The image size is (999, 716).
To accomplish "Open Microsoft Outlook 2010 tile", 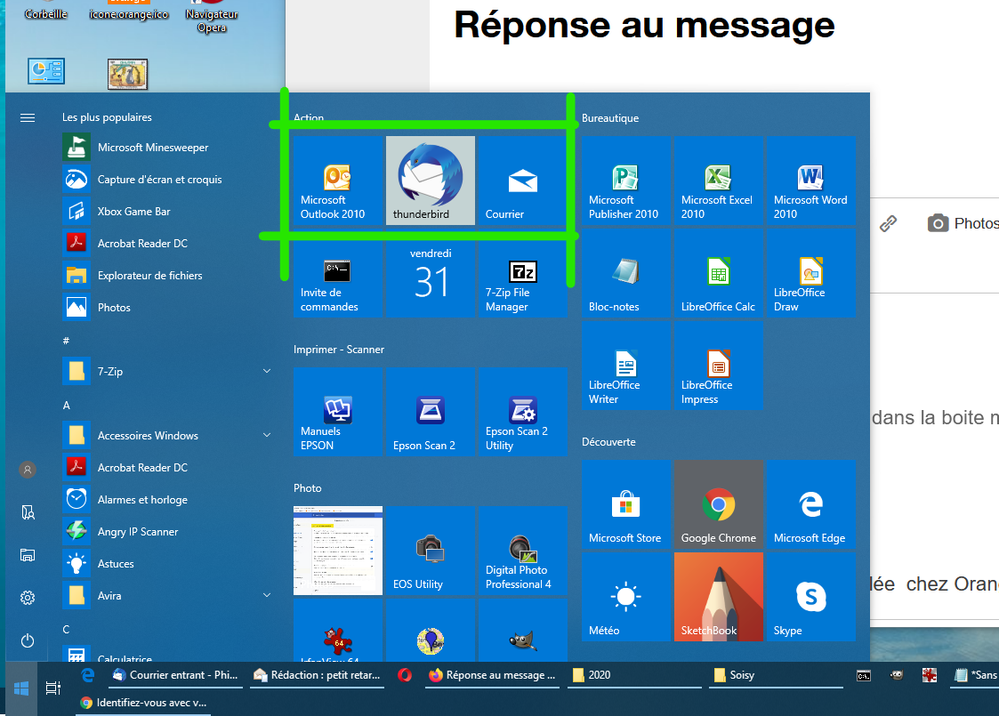I will [x=338, y=181].
